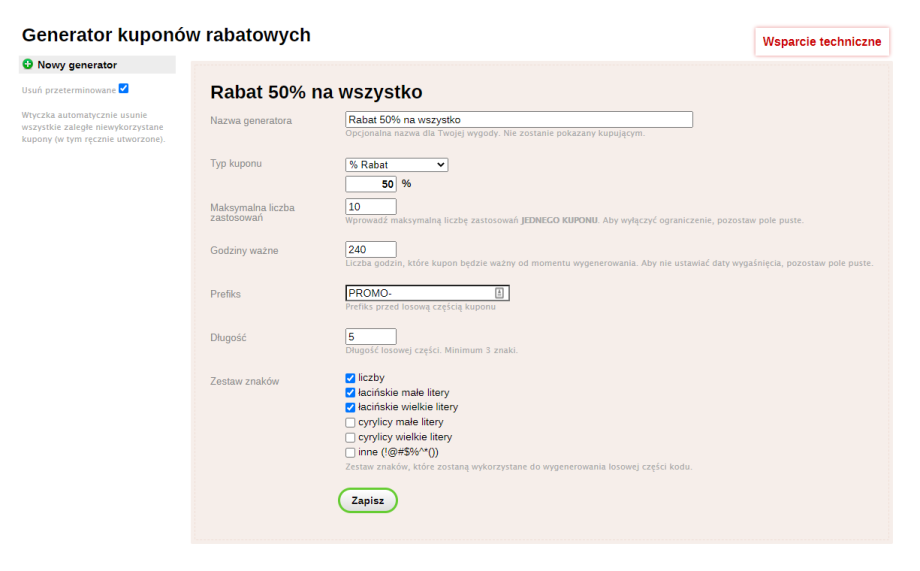
Task: Open the Wsparcie techniczne link
Action: (x=821, y=42)
